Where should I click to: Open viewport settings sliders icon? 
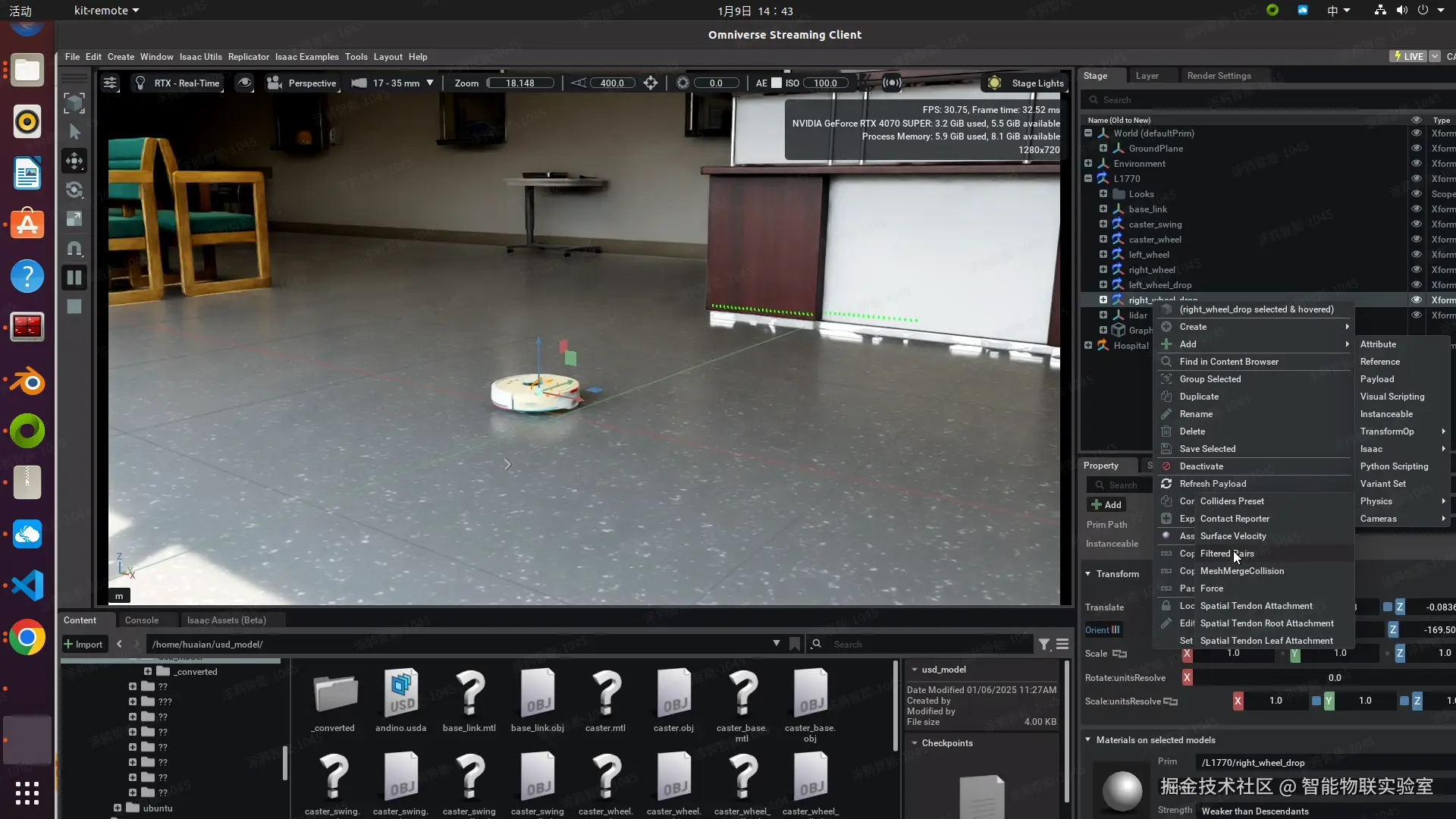(110, 83)
